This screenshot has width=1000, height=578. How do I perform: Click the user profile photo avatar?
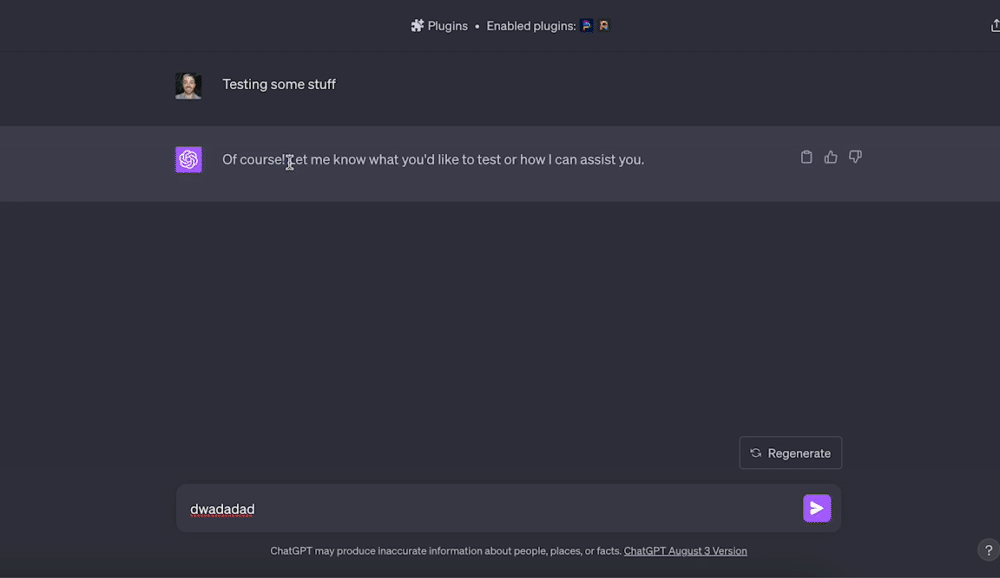point(189,85)
